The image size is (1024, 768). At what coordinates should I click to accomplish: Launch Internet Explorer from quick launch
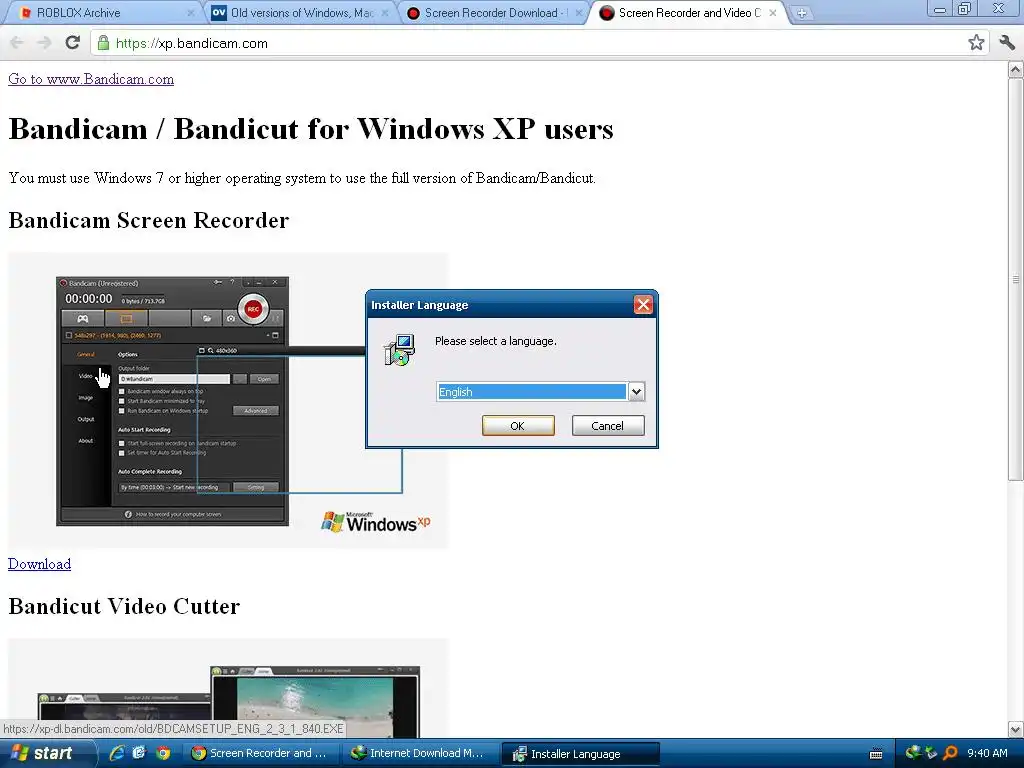(x=116, y=753)
